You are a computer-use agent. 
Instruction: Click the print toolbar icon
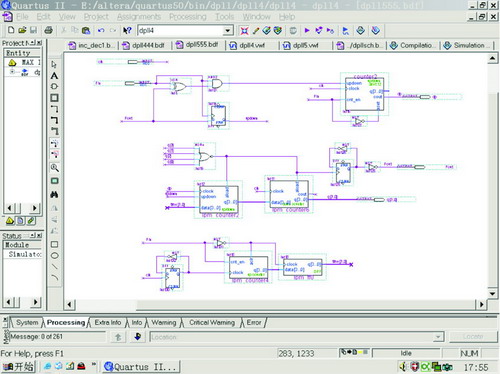(x=48, y=30)
